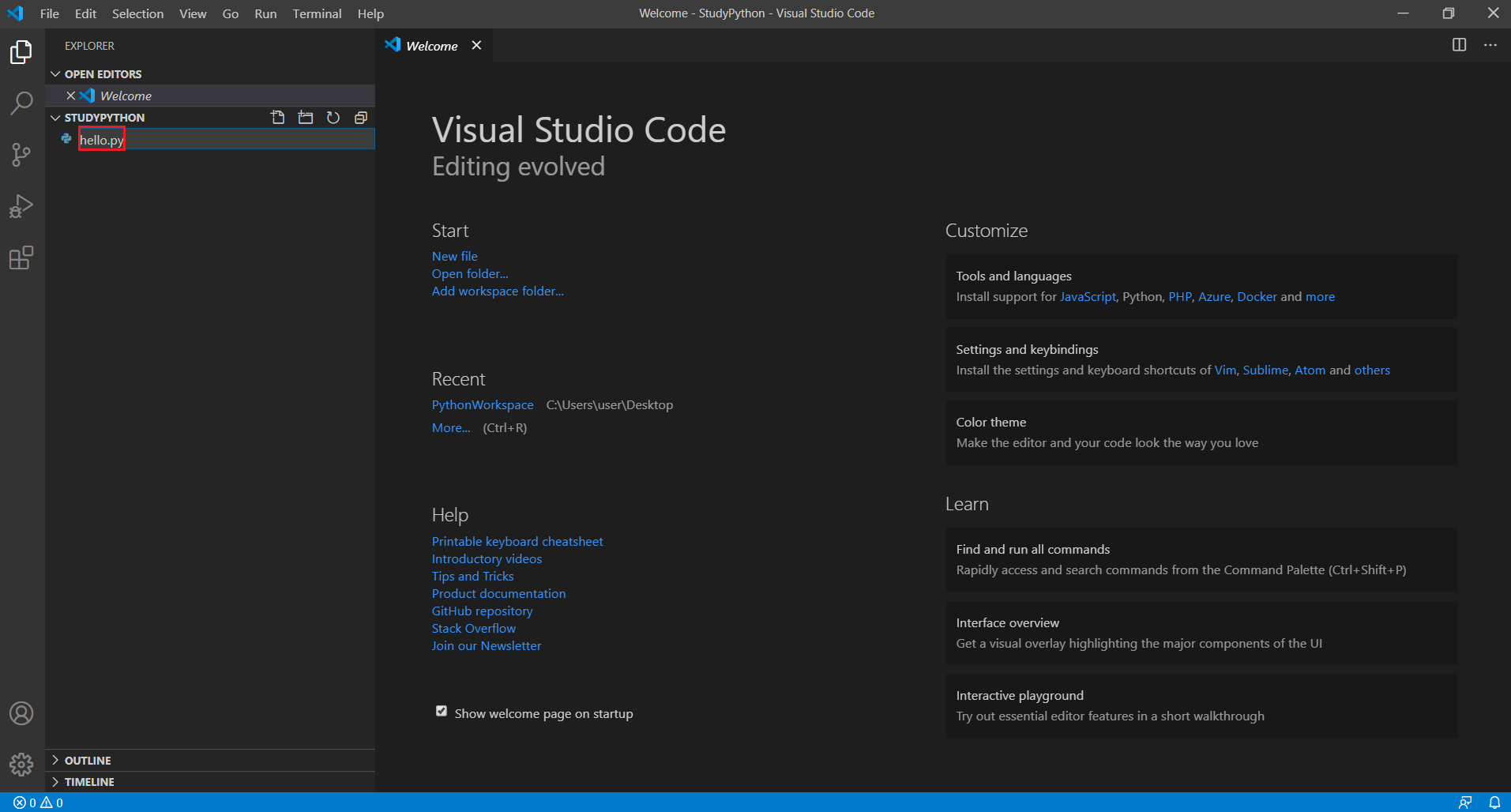Open the recent PythonWorkspace link
Viewport: 1511px width, 812px height.
coord(483,404)
